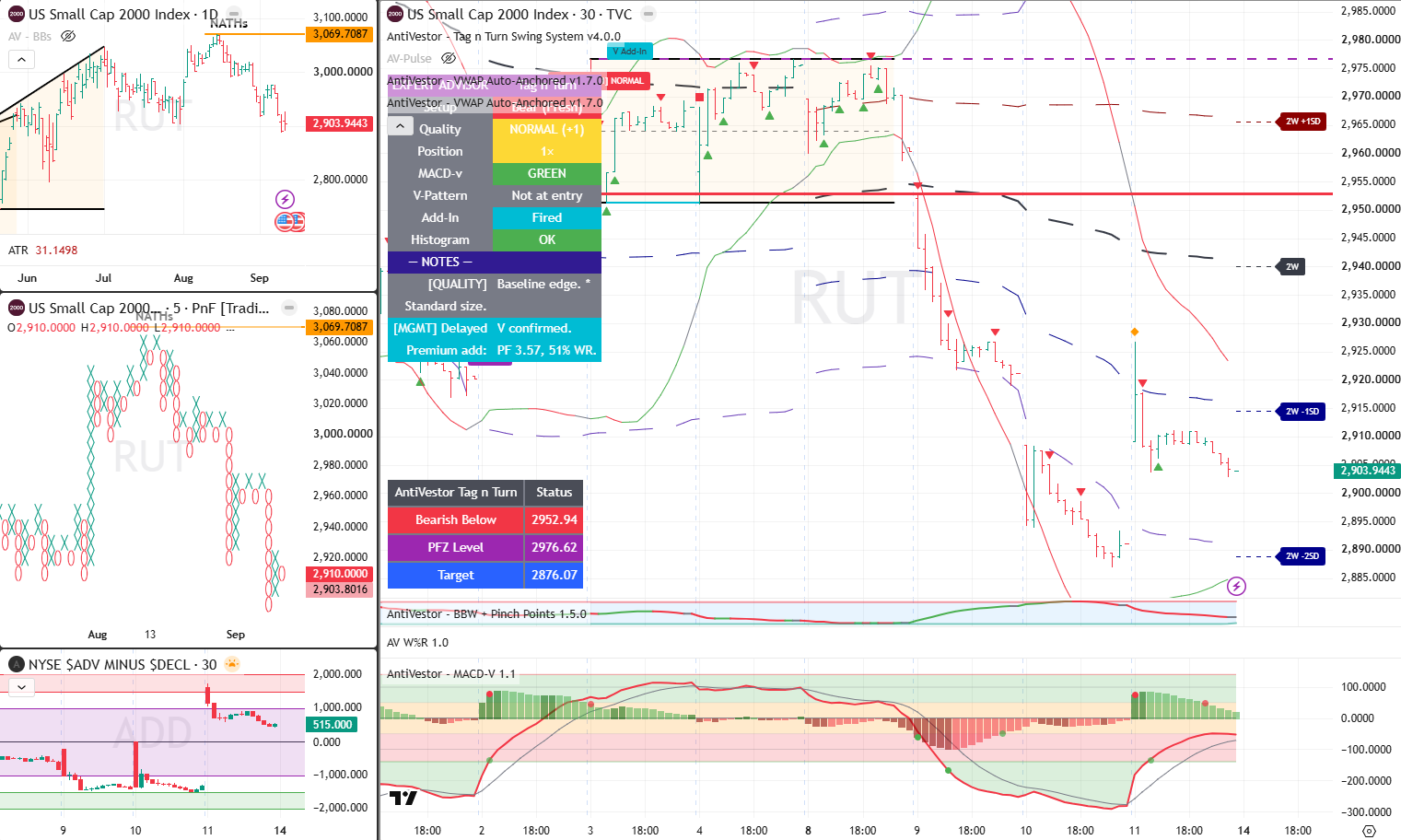Click the red 2,903.9443 price label on daily chart
The width and height of the screenshot is (1401, 840).
point(340,123)
